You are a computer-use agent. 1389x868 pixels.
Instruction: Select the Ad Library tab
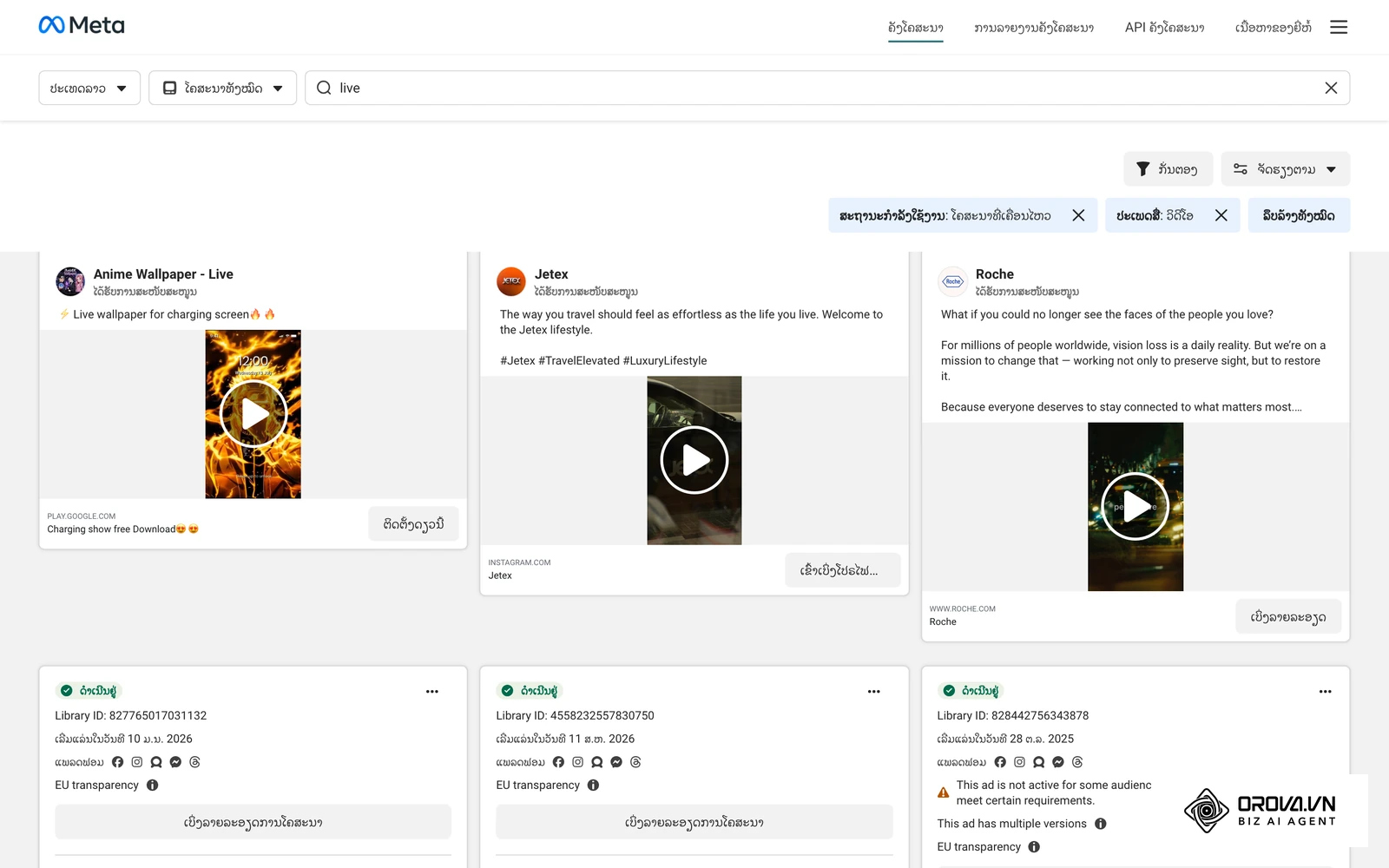coord(915,28)
